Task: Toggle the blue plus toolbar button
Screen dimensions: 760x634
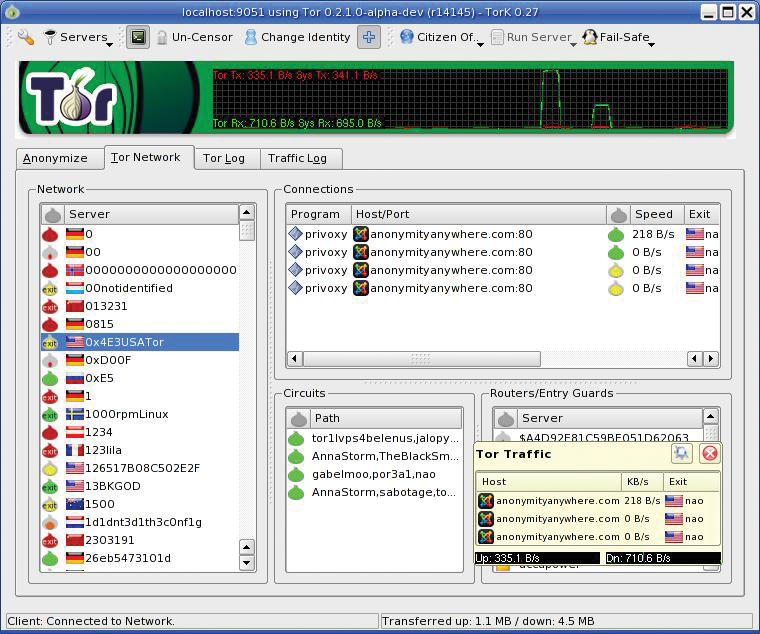Action: 369,37
